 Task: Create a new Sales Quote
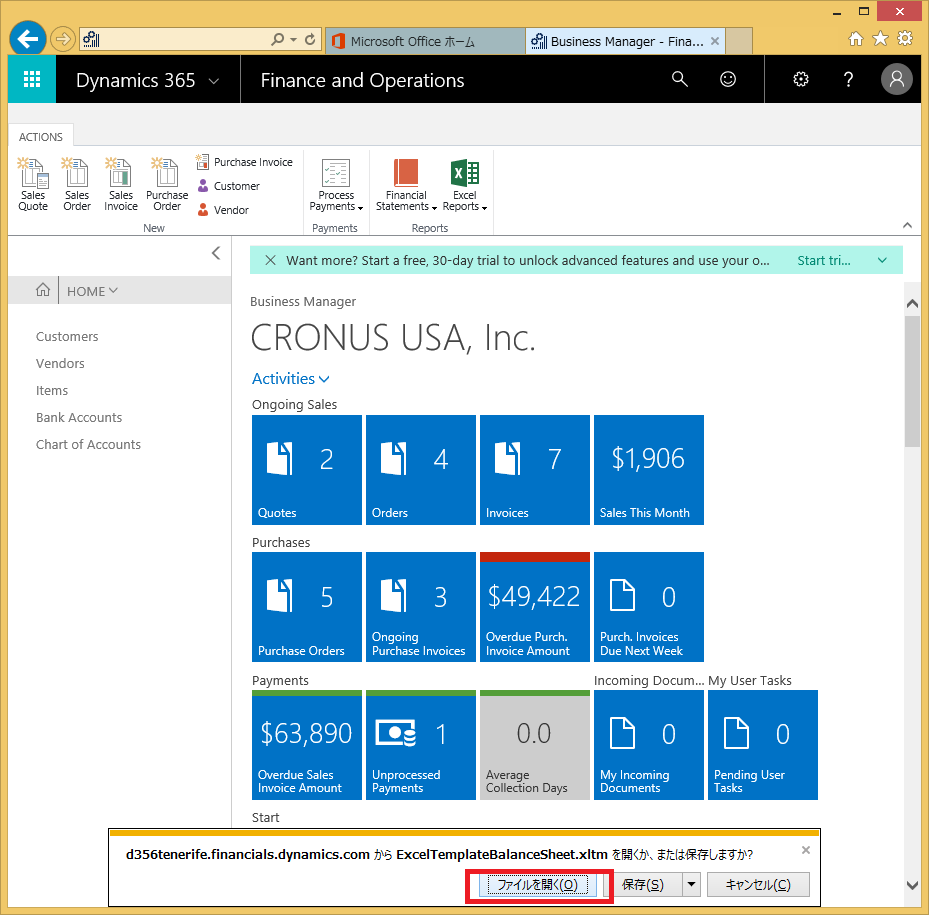point(33,184)
